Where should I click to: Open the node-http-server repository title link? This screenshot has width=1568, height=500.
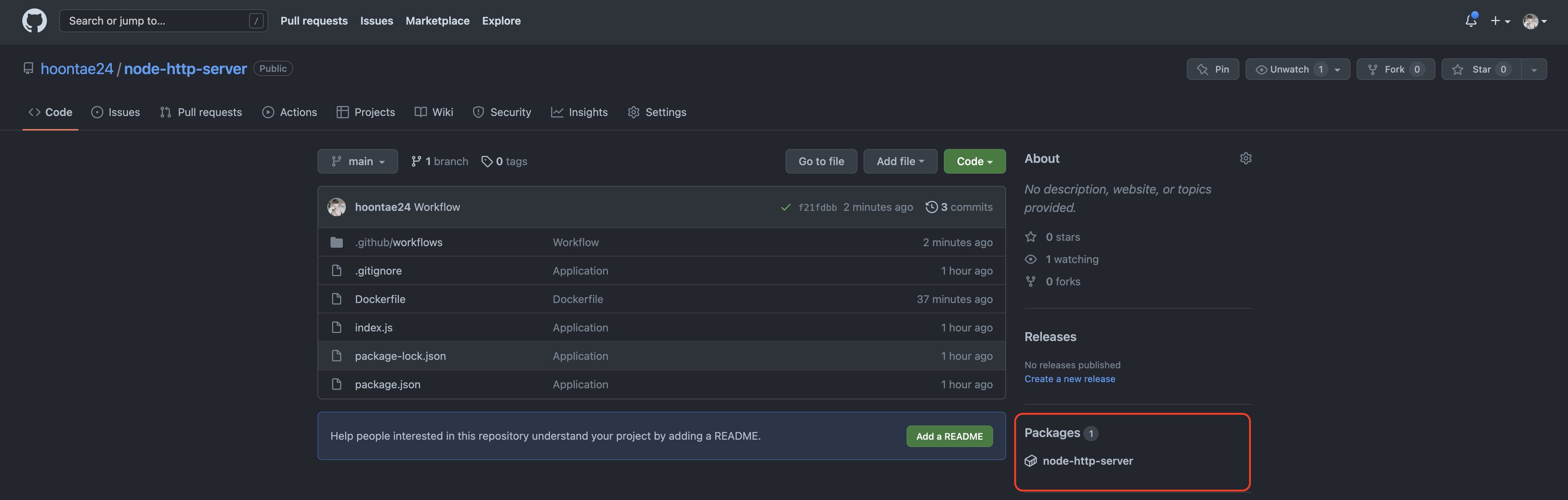tap(186, 69)
